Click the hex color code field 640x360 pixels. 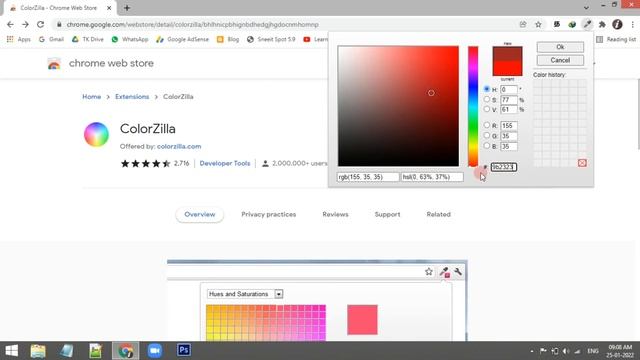[504, 167]
